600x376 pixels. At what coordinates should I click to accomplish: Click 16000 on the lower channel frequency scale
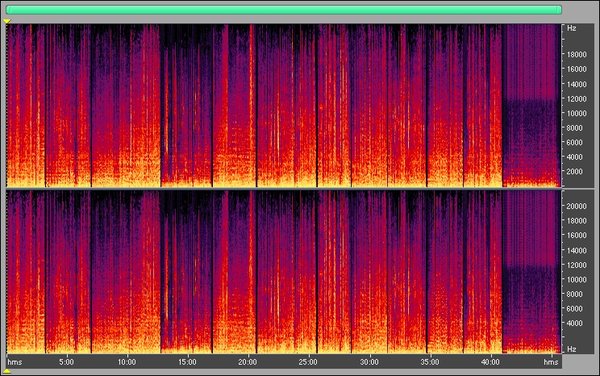[x=577, y=235]
